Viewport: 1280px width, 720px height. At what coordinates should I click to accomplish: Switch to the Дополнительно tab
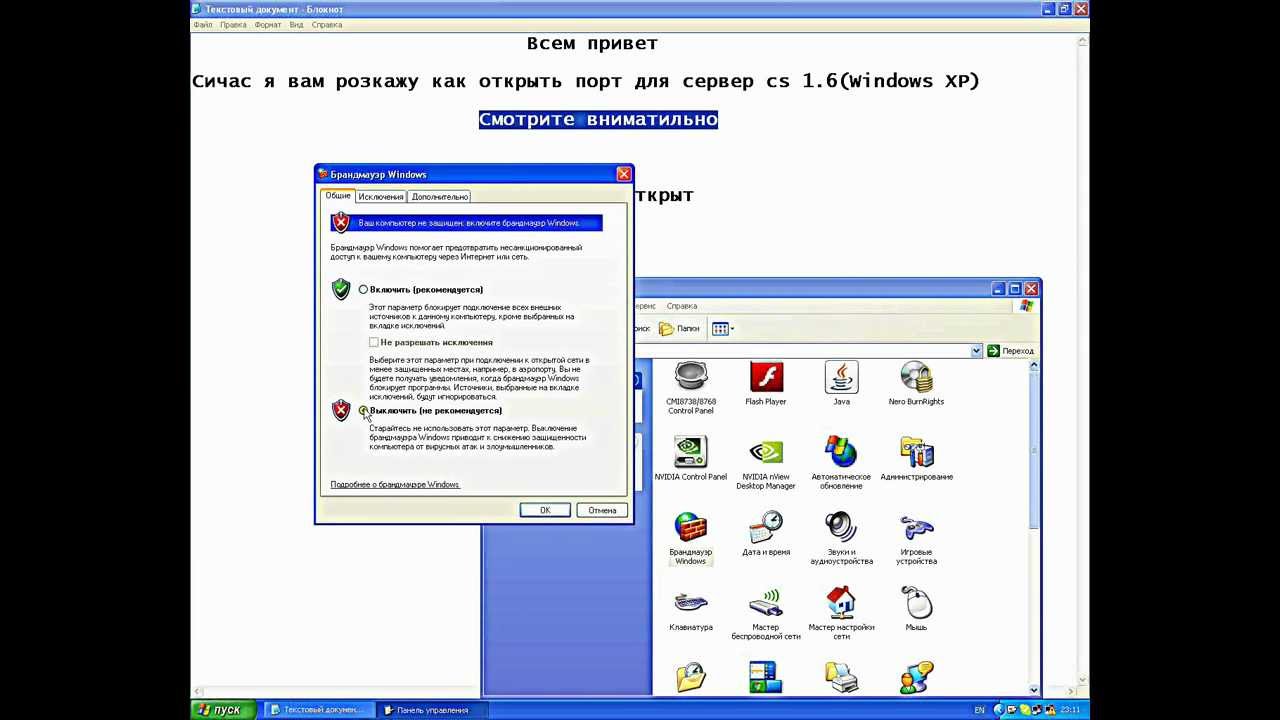tap(440, 197)
